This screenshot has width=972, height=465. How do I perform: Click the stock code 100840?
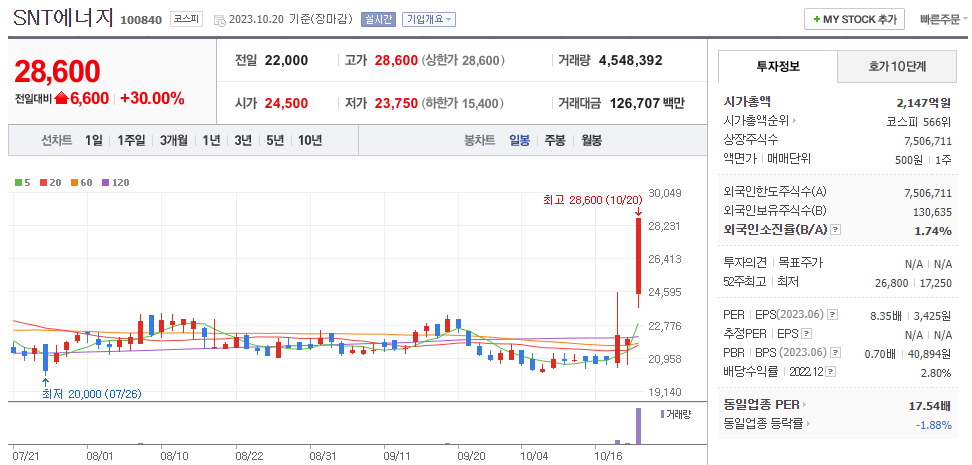pyautogui.click(x=141, y=20)
